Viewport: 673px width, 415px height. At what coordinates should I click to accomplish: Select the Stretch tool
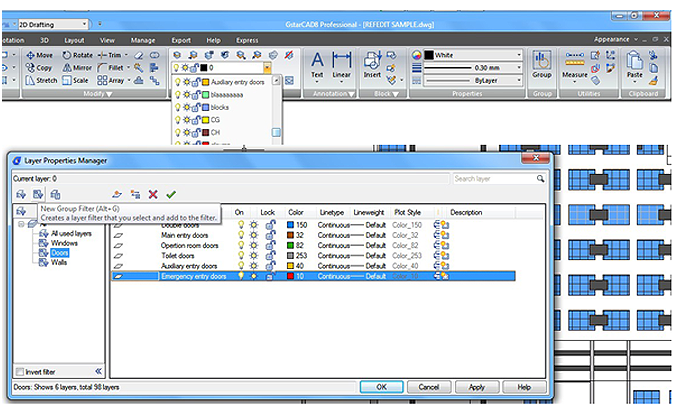point(41,80)
